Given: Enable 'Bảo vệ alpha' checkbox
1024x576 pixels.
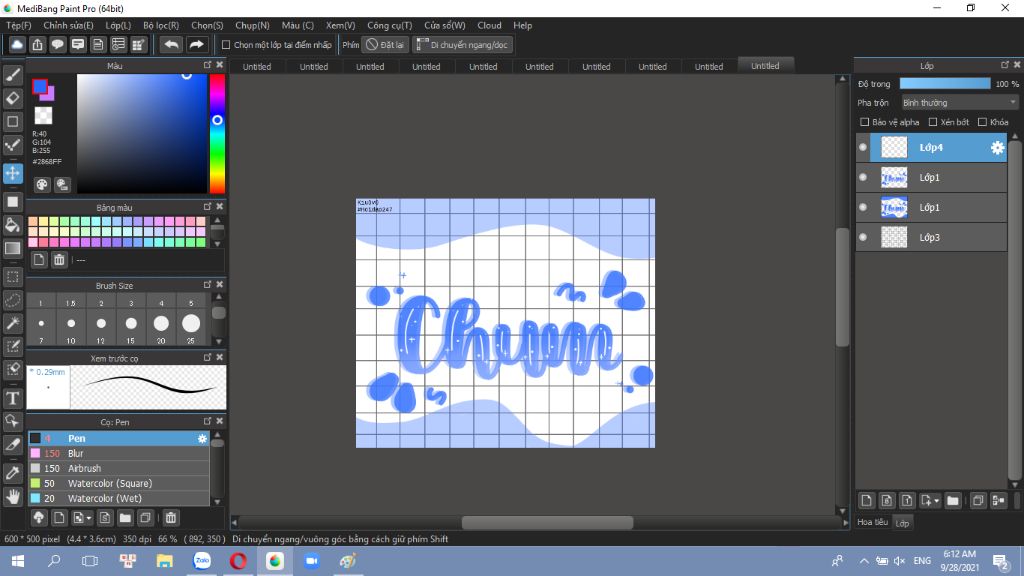Looking at the screenshot, I should coord(865,122).
